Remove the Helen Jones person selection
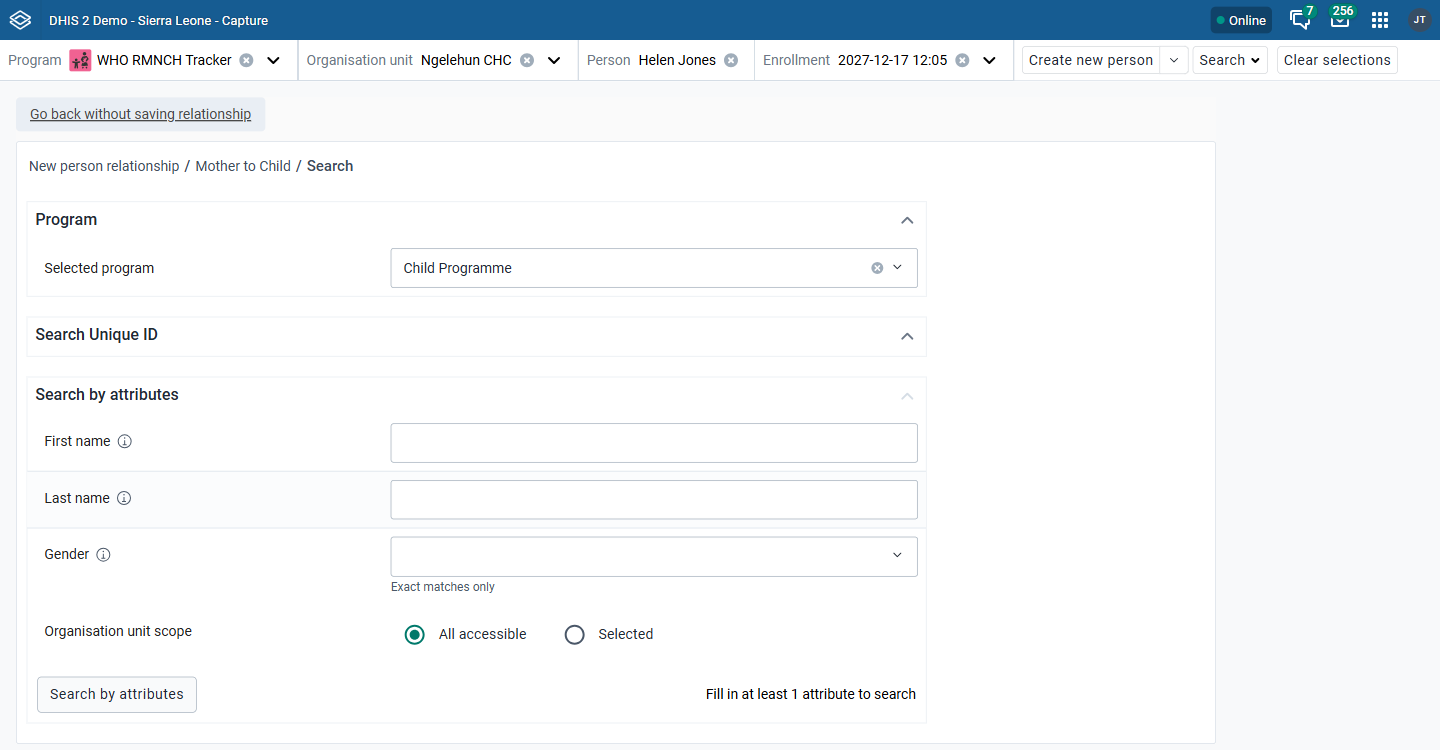Screen dimensions: 1440x750 pos(731,60)
